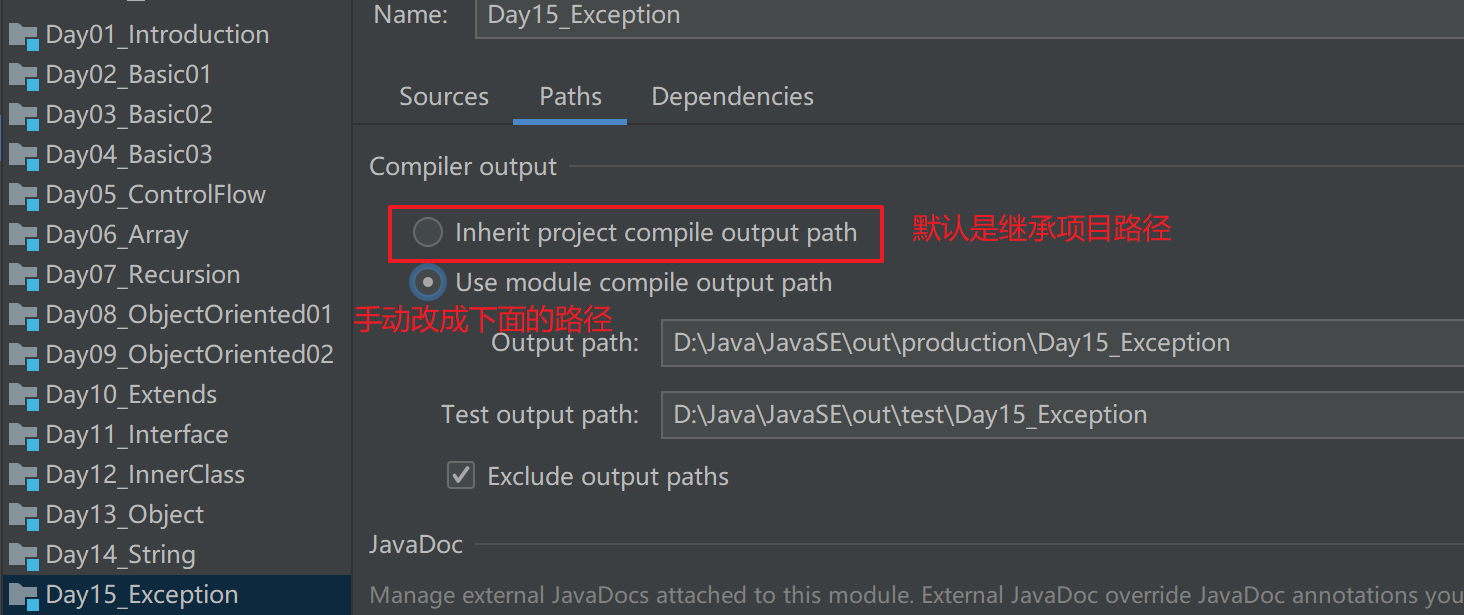This screenshot has height=615, width=1464.
Task: Click the Day05_ControlFlow module folder icon
Action: coord(23,196)
